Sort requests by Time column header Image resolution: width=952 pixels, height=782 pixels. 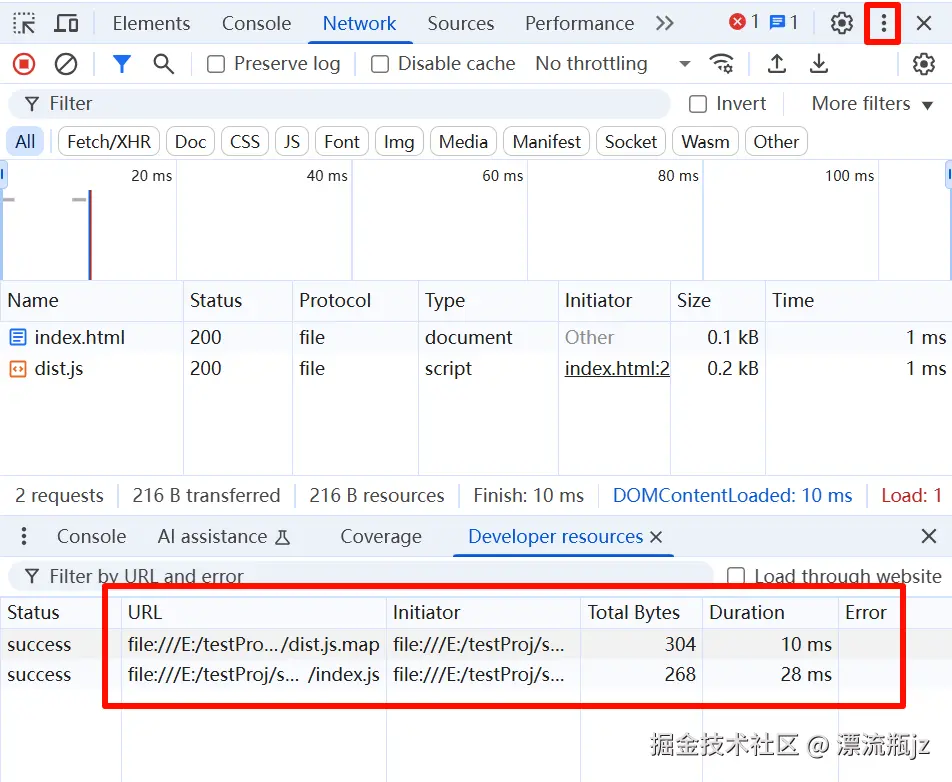[x=858, y=301]
